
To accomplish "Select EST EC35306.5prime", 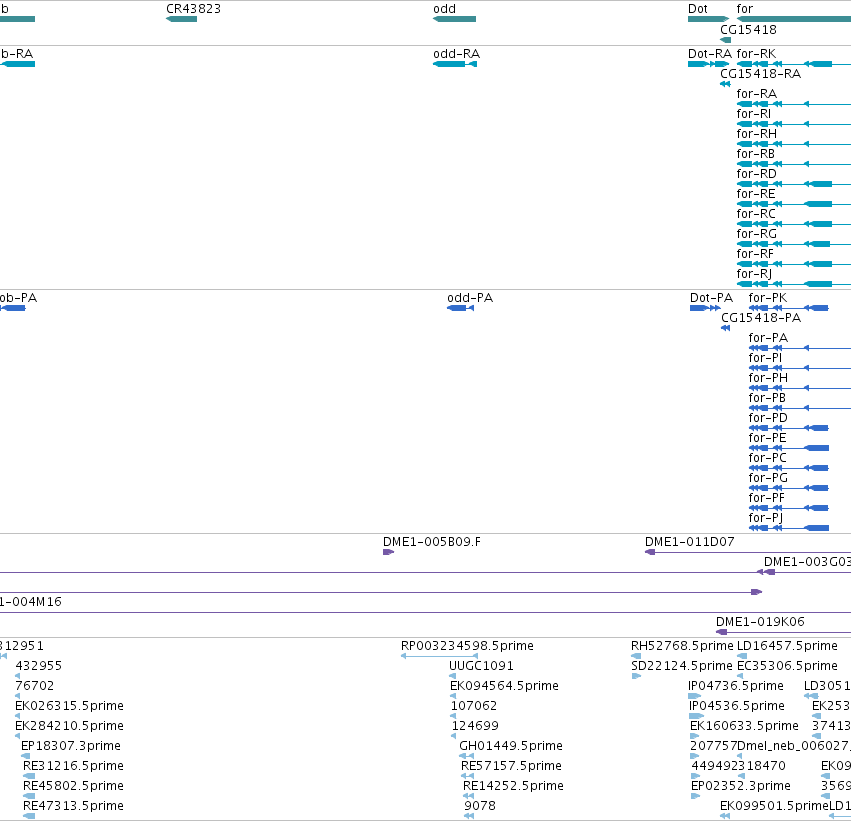I will (740, 677).
